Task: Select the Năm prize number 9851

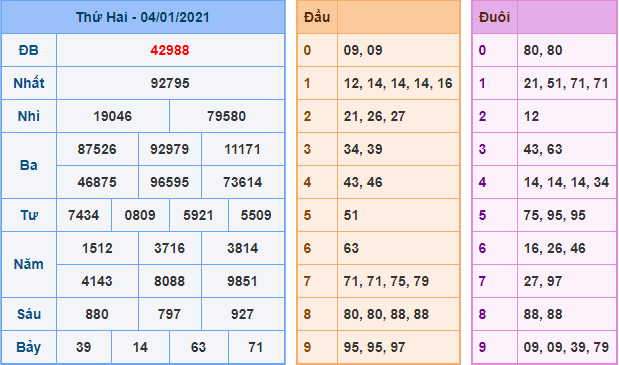Action: [242, 281]
